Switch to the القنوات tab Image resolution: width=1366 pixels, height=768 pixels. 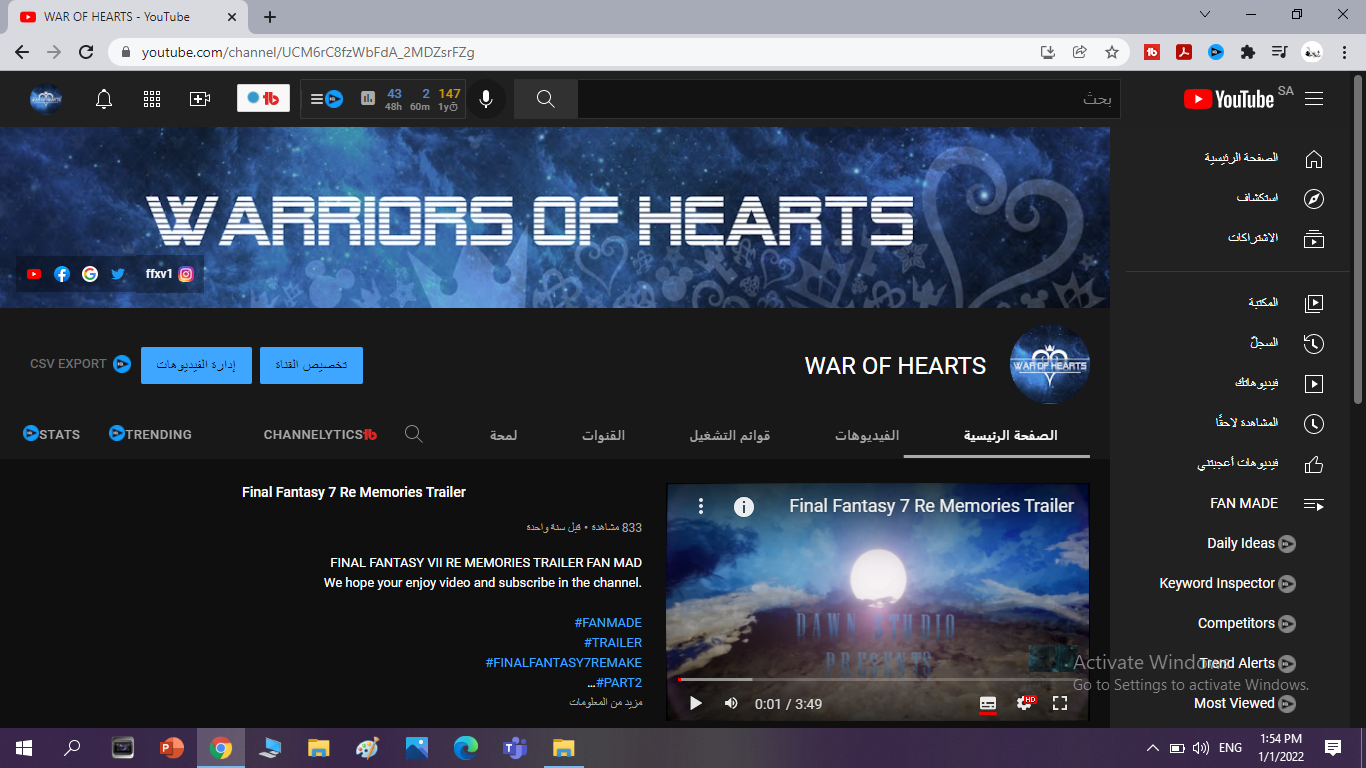click(x=604, y=435)
